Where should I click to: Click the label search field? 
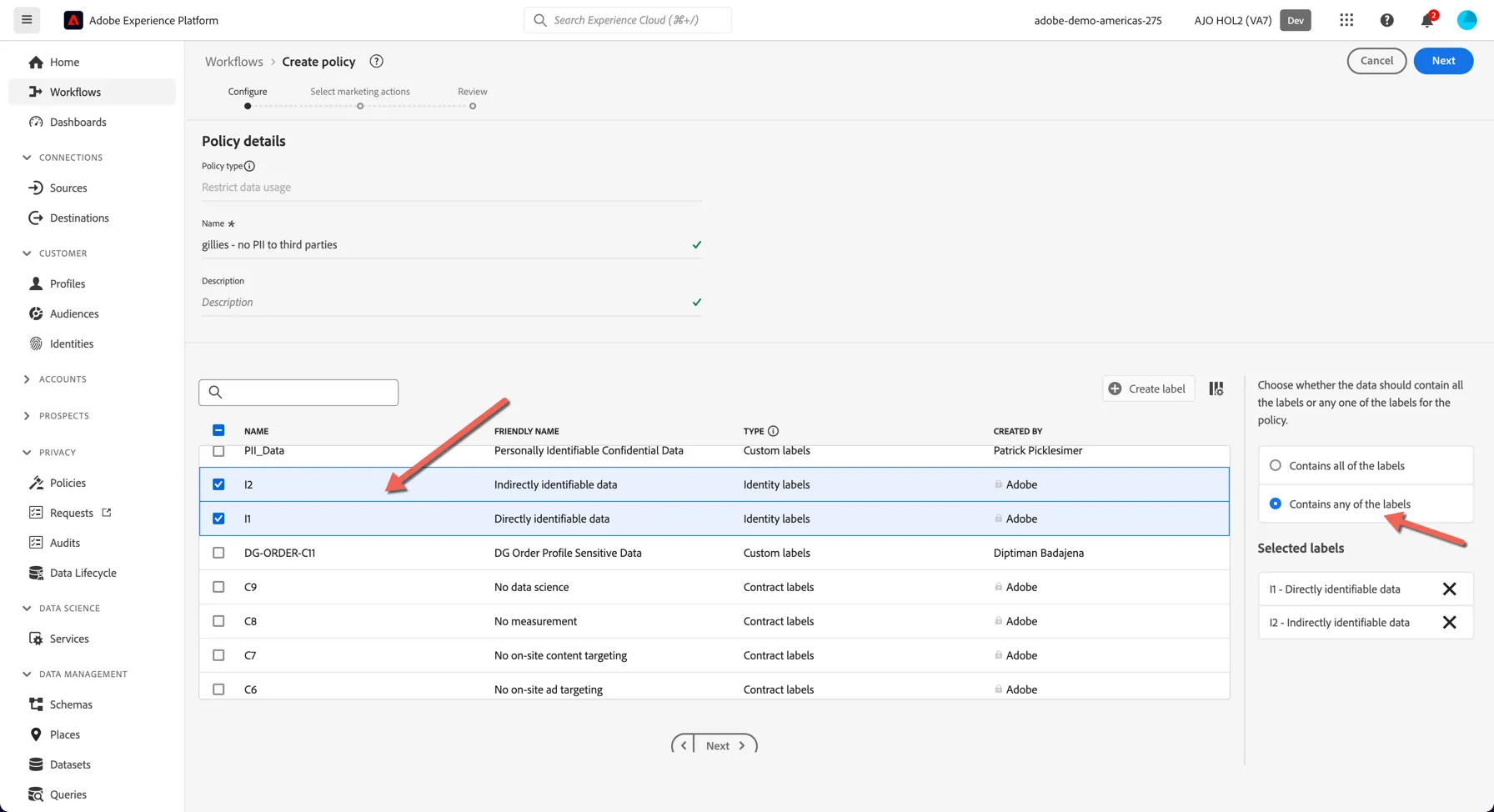[x=298, y=393]
